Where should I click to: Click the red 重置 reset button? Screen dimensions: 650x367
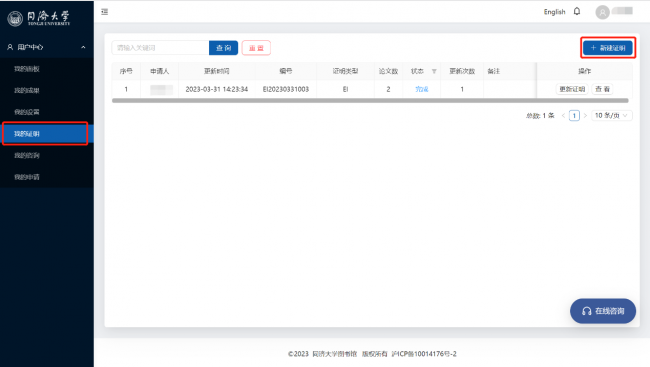(256, 48)
